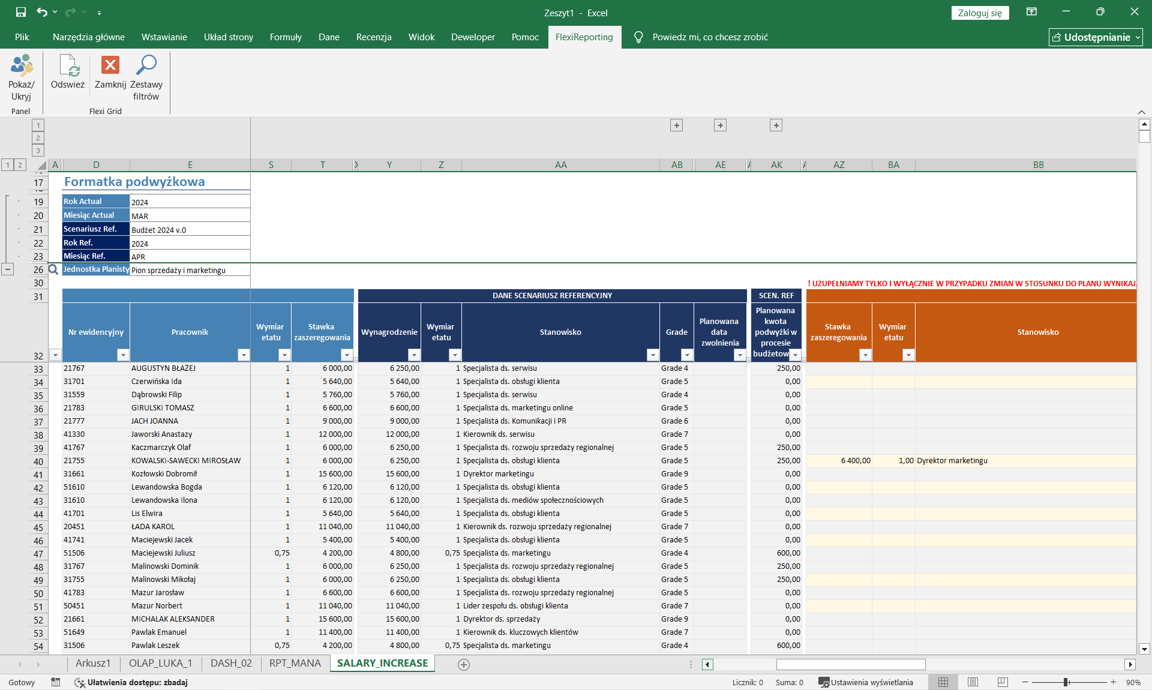Switch to DASH_02 sheet tab
Image resolution: width=1152 pixels, height=690 pixels.
tap(231, 663)
